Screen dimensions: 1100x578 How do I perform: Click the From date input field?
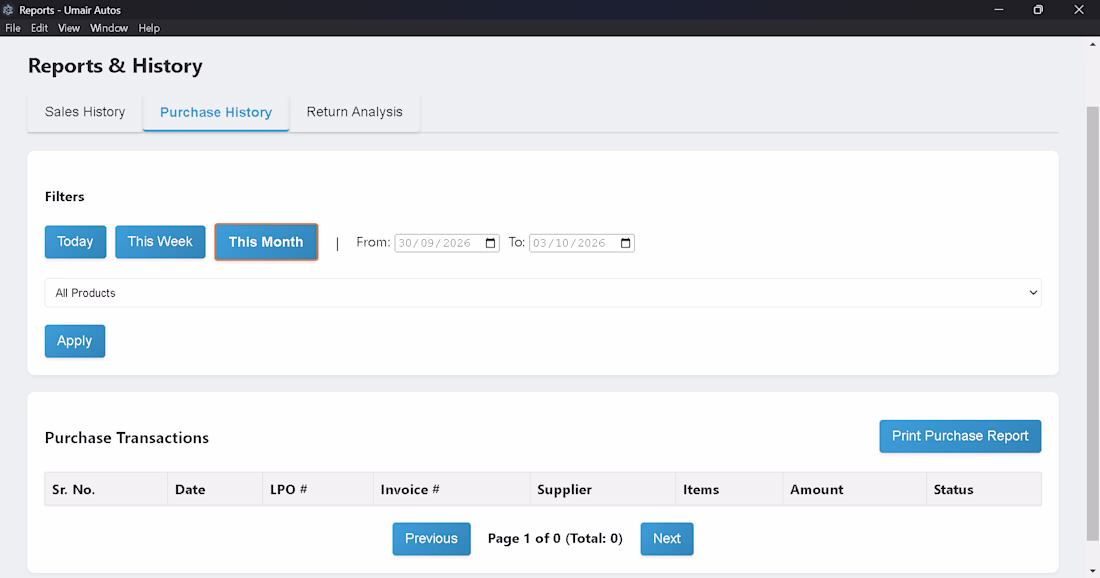pos(447,243)
